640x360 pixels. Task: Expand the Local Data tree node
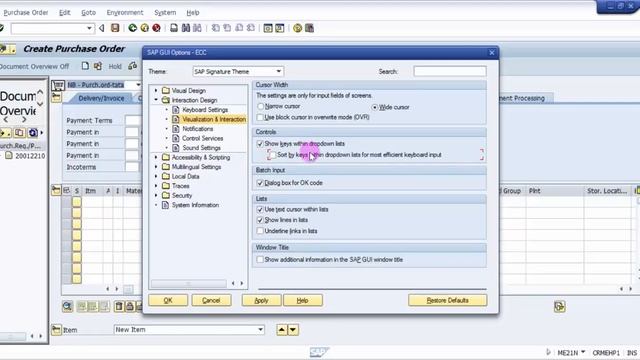pos(156,176)
